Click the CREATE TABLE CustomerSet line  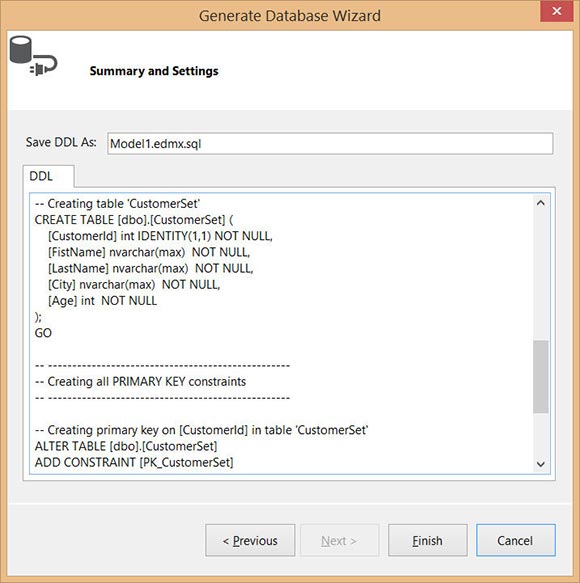134,220
